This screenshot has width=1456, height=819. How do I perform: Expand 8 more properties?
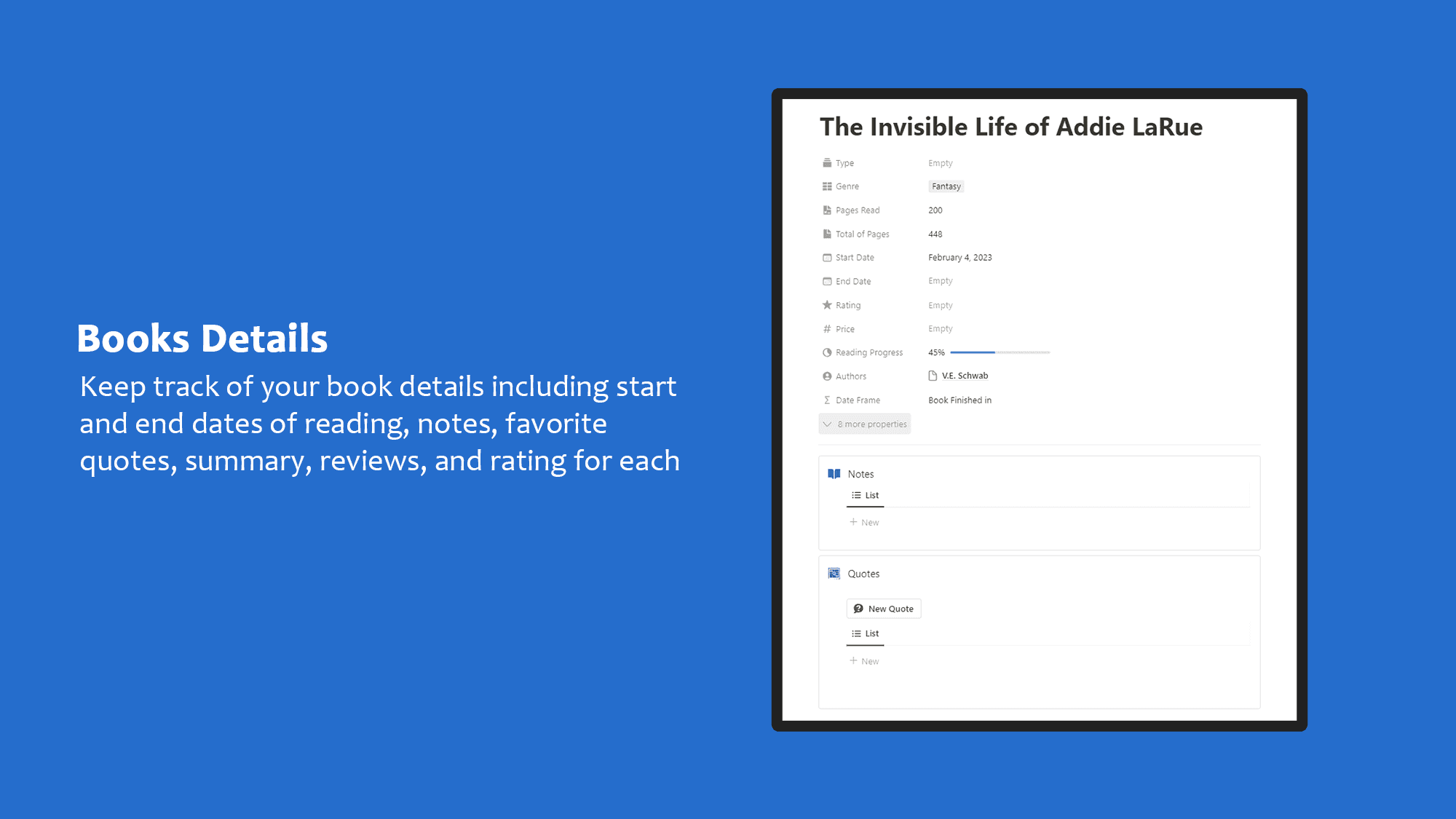pyautogui.click(x=865, y=424)
